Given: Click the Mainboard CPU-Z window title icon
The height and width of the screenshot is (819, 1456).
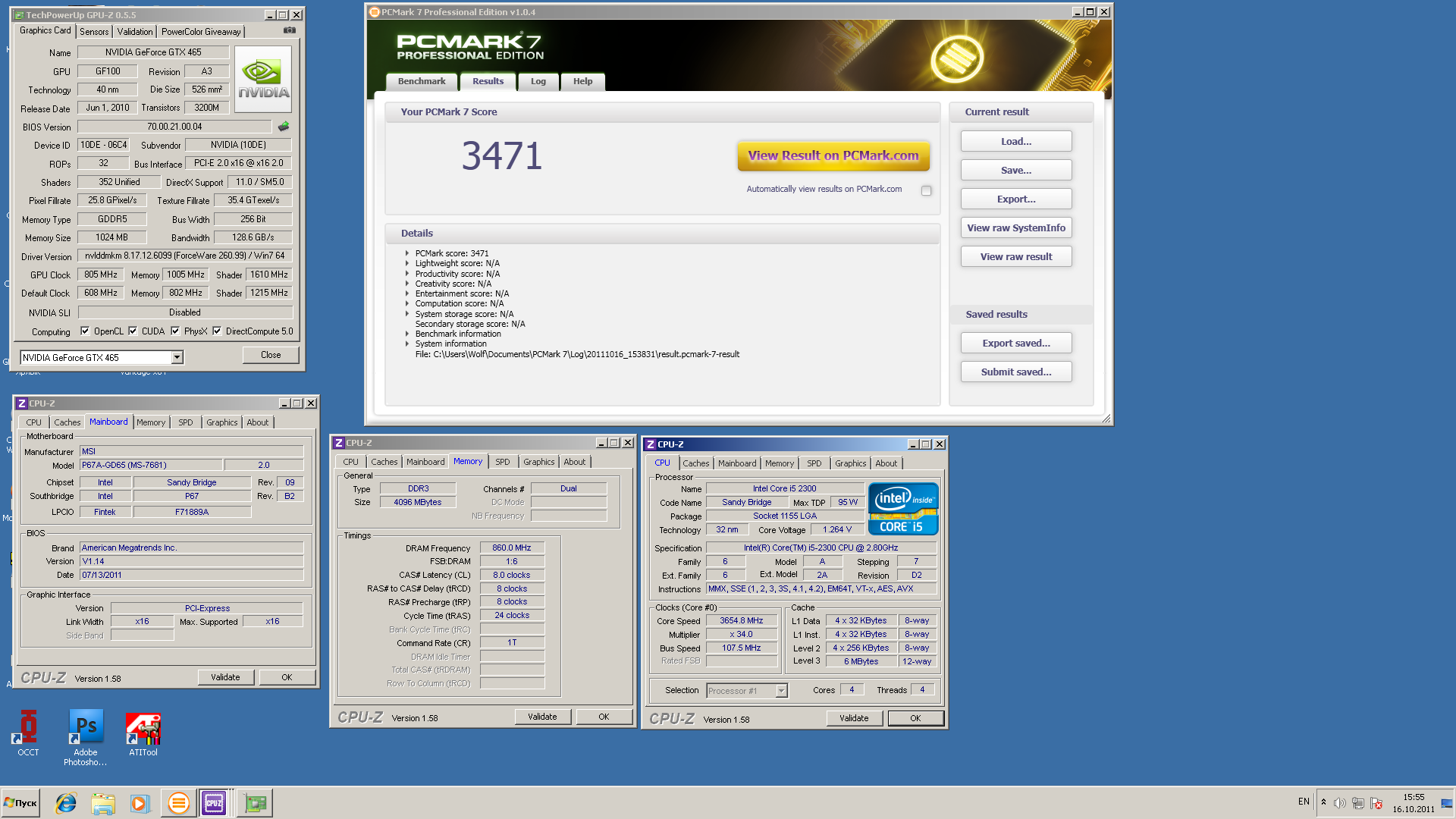Looking at the screenshot, I should [x=21, y=403].
